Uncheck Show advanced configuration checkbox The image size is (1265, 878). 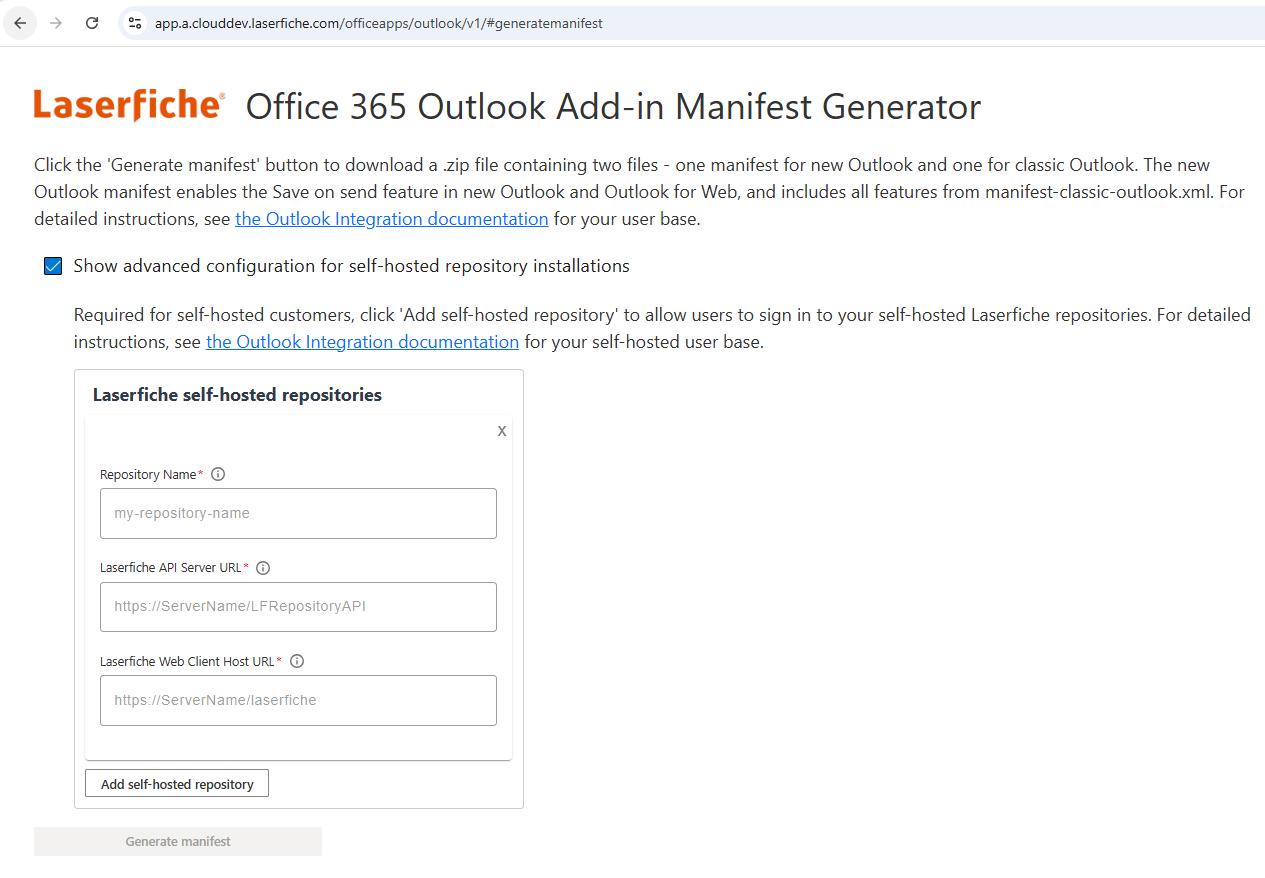(53, 266)
